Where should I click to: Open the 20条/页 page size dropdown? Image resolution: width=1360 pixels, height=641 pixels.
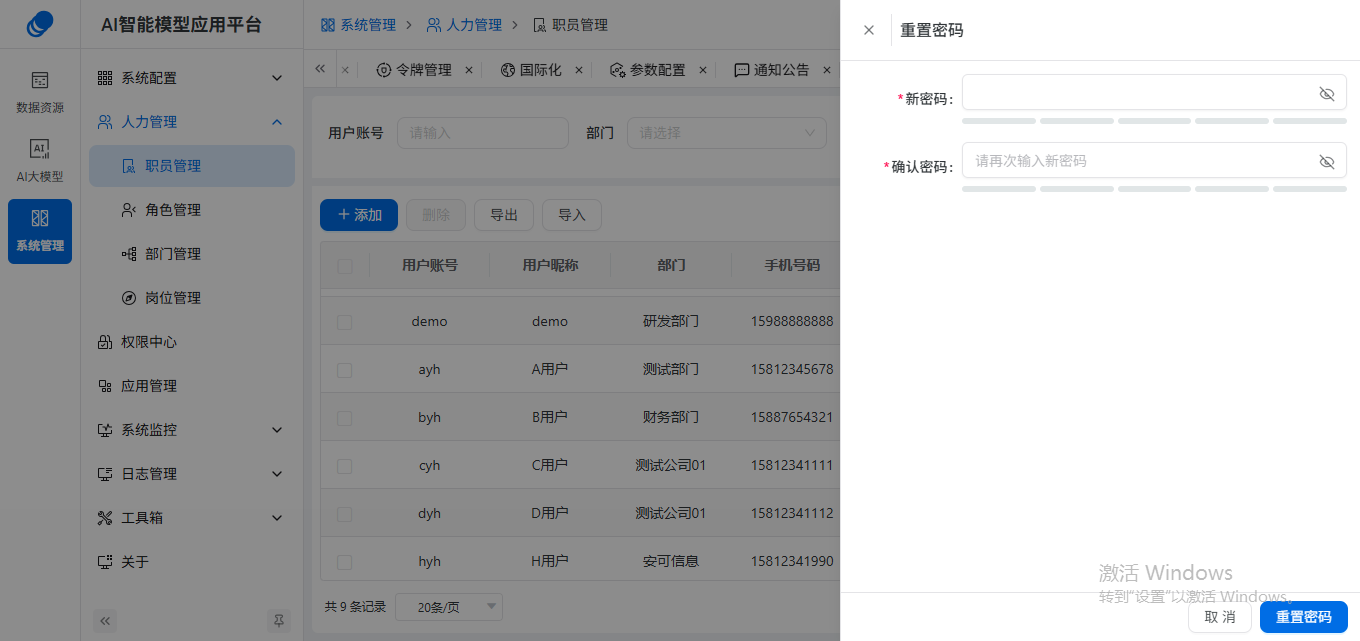449,607
